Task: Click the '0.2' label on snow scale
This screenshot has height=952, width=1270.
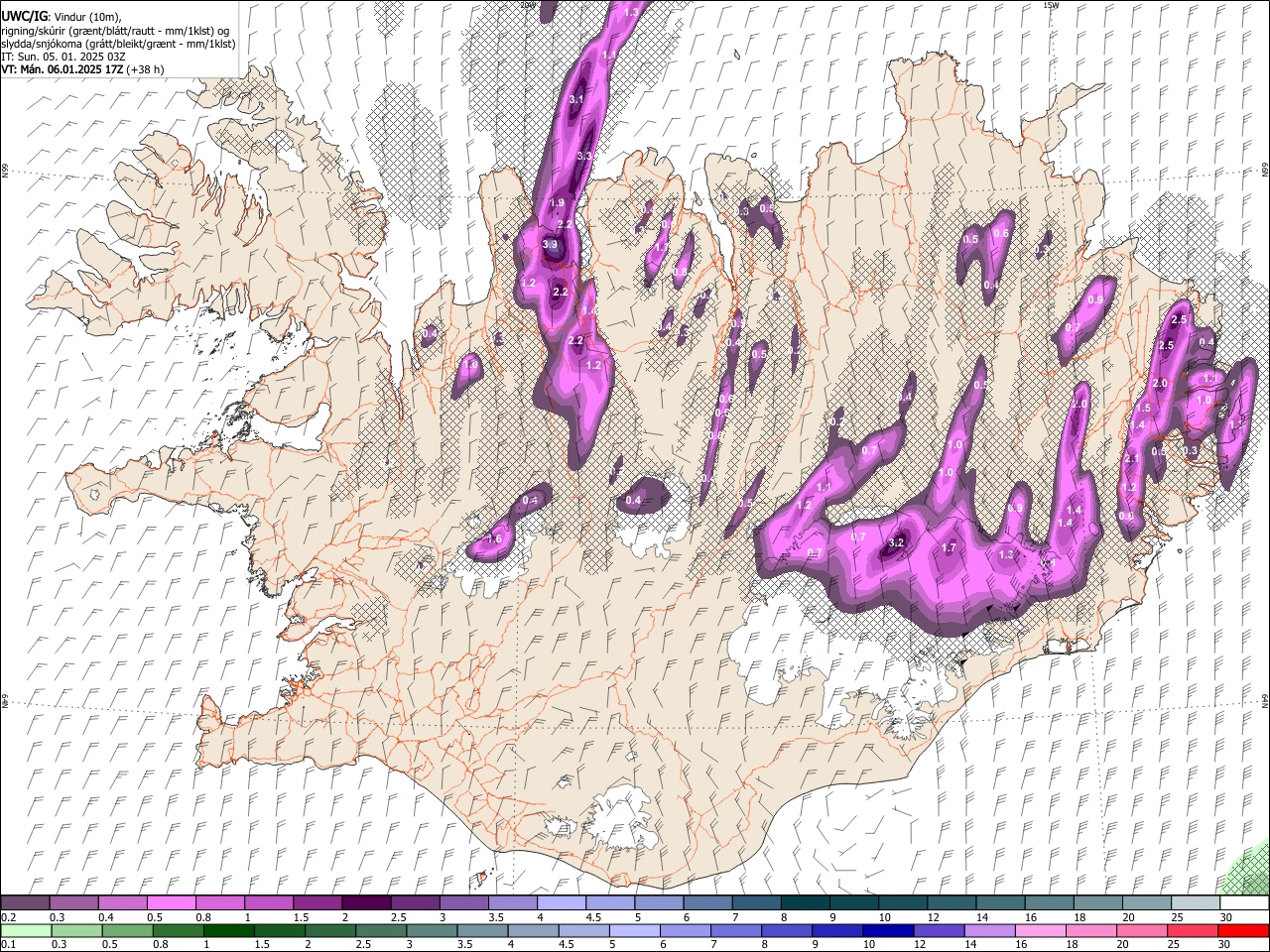Action: [8, 917]
